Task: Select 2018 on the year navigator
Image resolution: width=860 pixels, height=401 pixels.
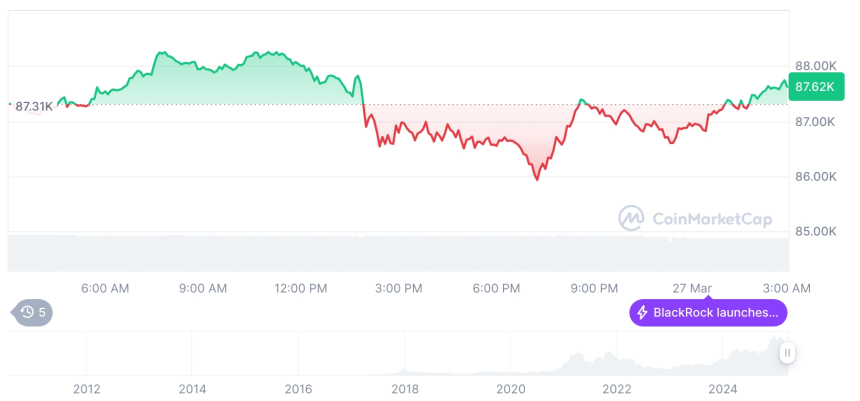Action: [404, 389]
